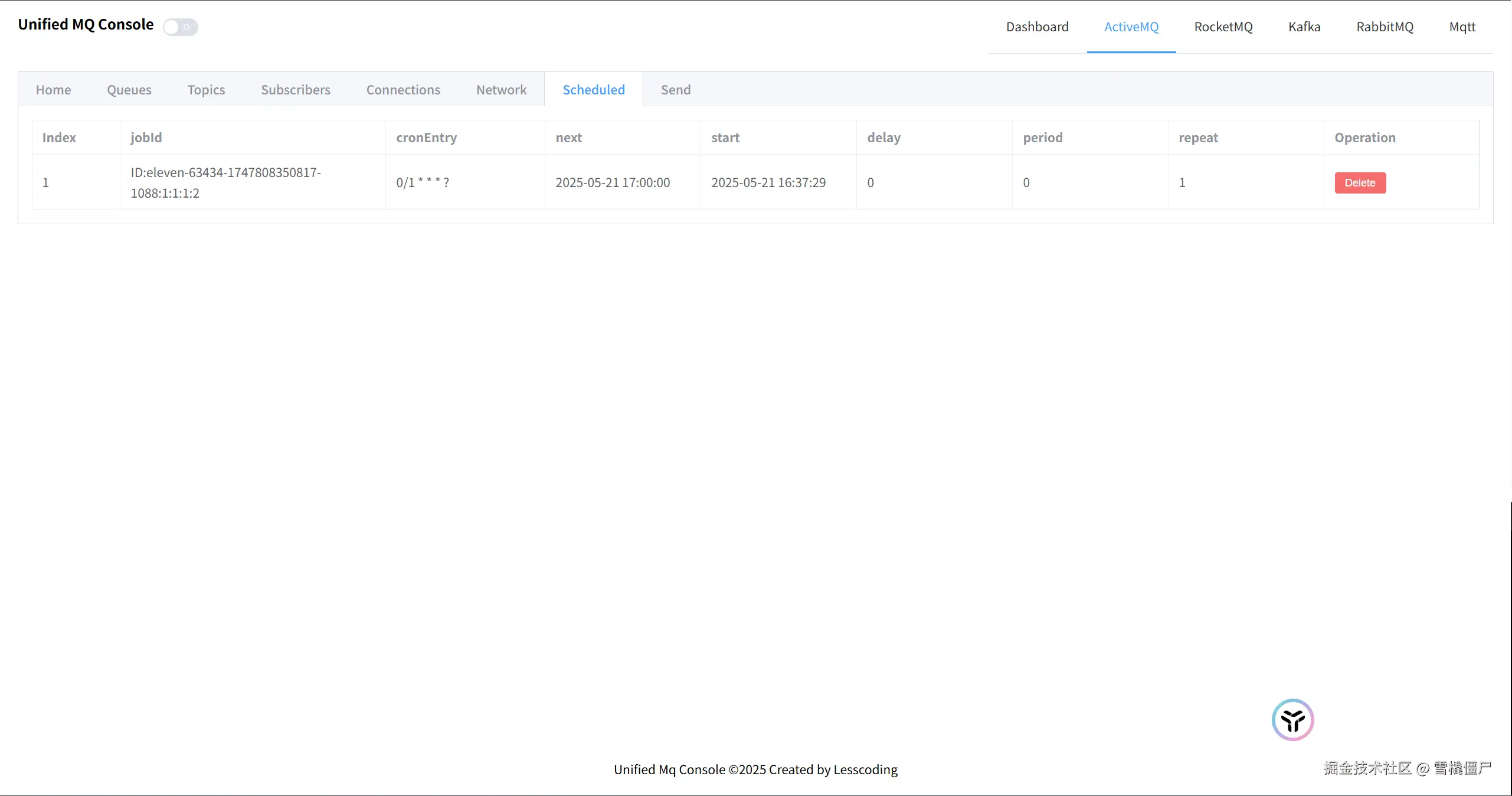Viewport: 1512px width, 796px height.
Task: Click the floating round assistant icon
Action: (x=1292, y=720)
